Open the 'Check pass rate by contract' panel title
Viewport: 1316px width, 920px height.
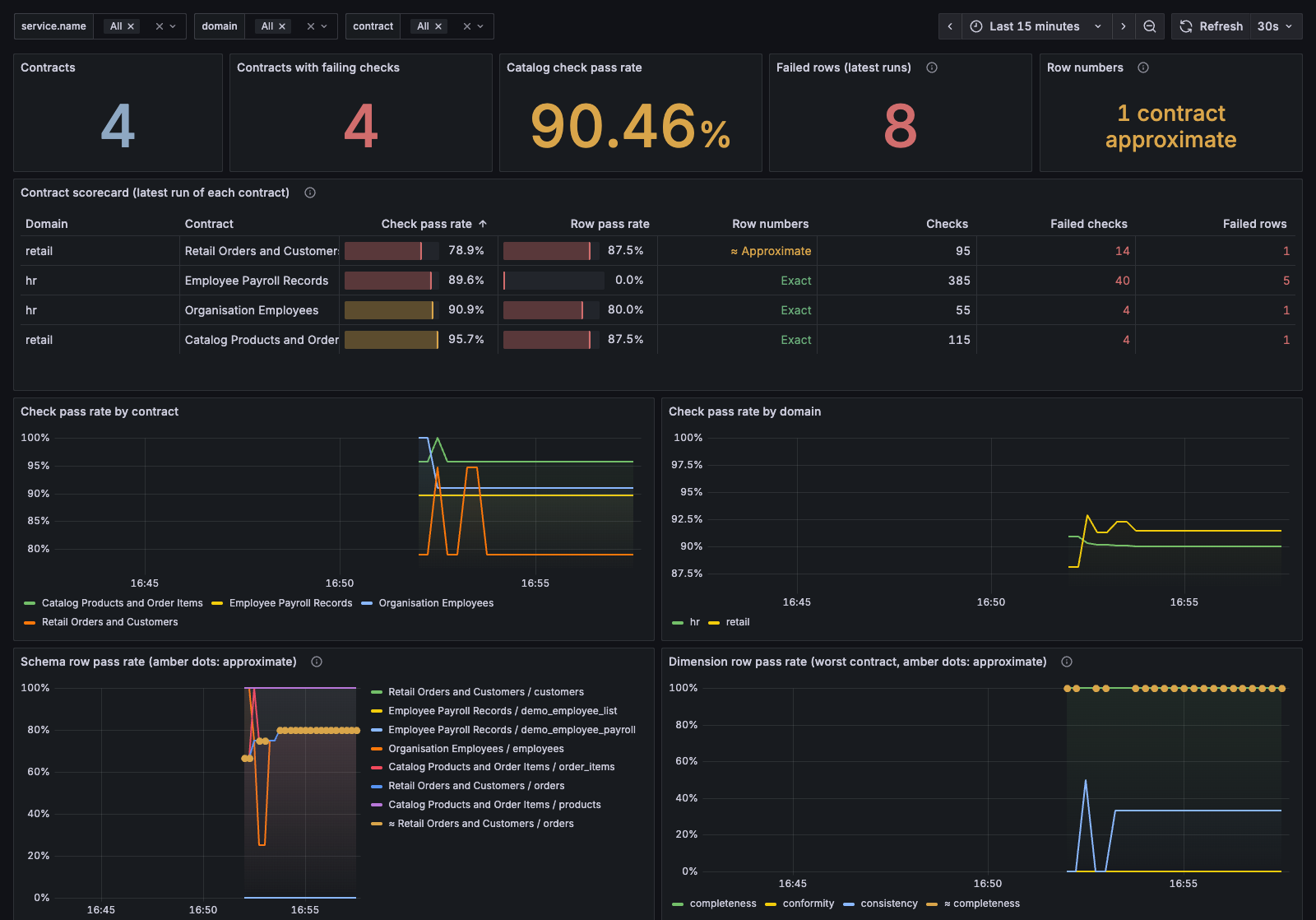pyautogui.click(x=100, y=411)
